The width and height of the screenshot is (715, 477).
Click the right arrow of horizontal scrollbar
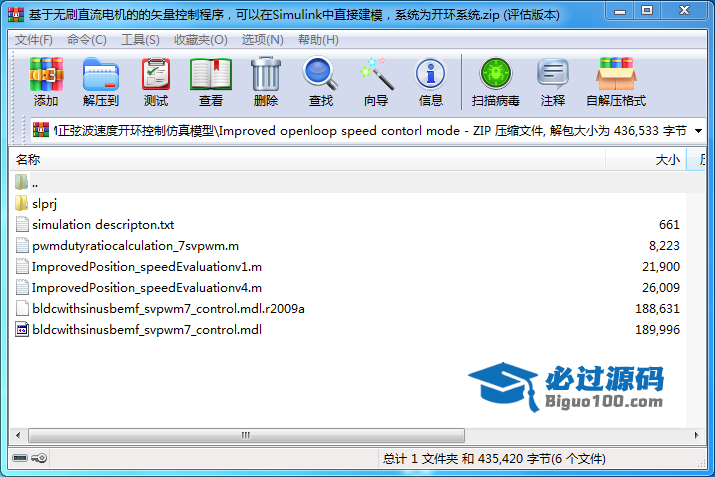696,435
